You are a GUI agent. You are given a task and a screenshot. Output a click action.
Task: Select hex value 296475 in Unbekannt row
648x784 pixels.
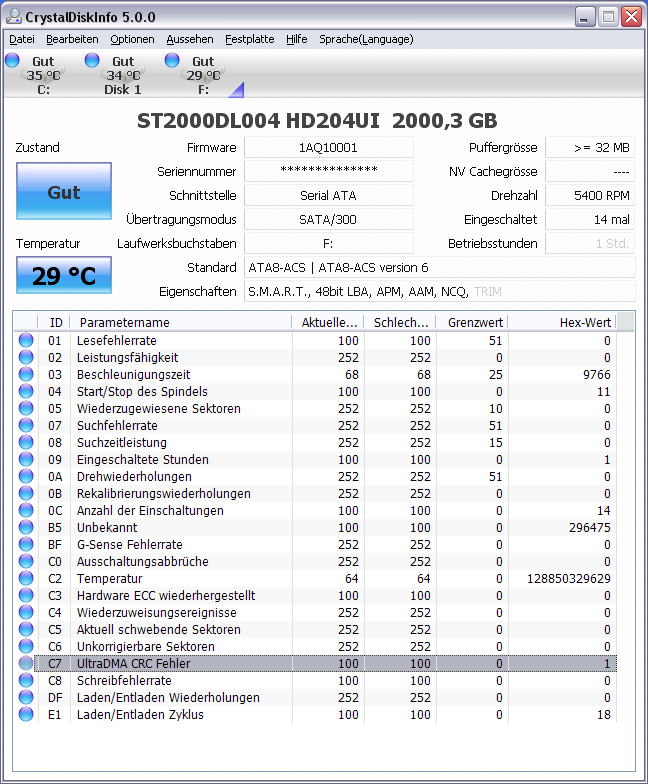pyautogui.click(x=590, y=528)
